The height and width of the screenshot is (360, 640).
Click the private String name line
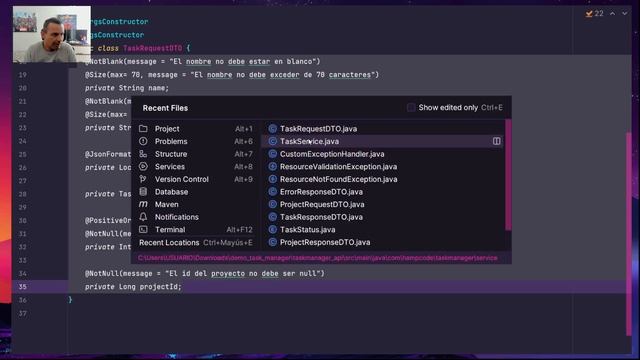[127, 88]
